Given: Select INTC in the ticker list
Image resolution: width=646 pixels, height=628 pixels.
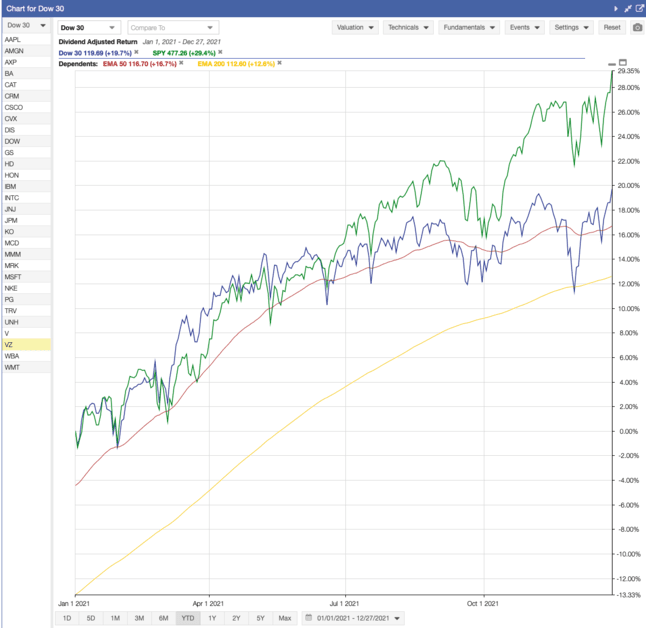Looking at the screenshot, I should (x=26, y=198).
